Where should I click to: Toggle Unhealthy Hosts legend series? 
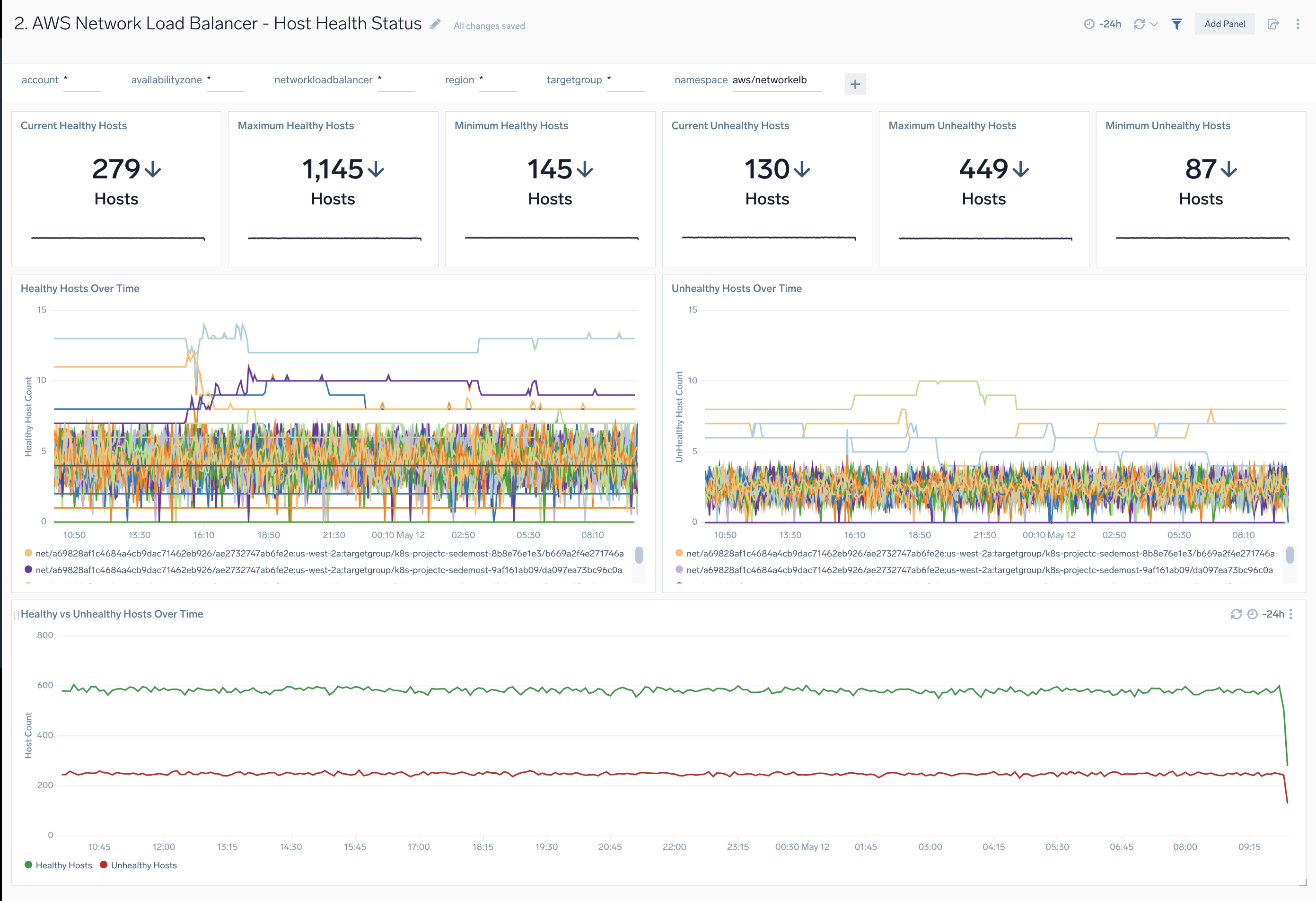pos(138,866)
